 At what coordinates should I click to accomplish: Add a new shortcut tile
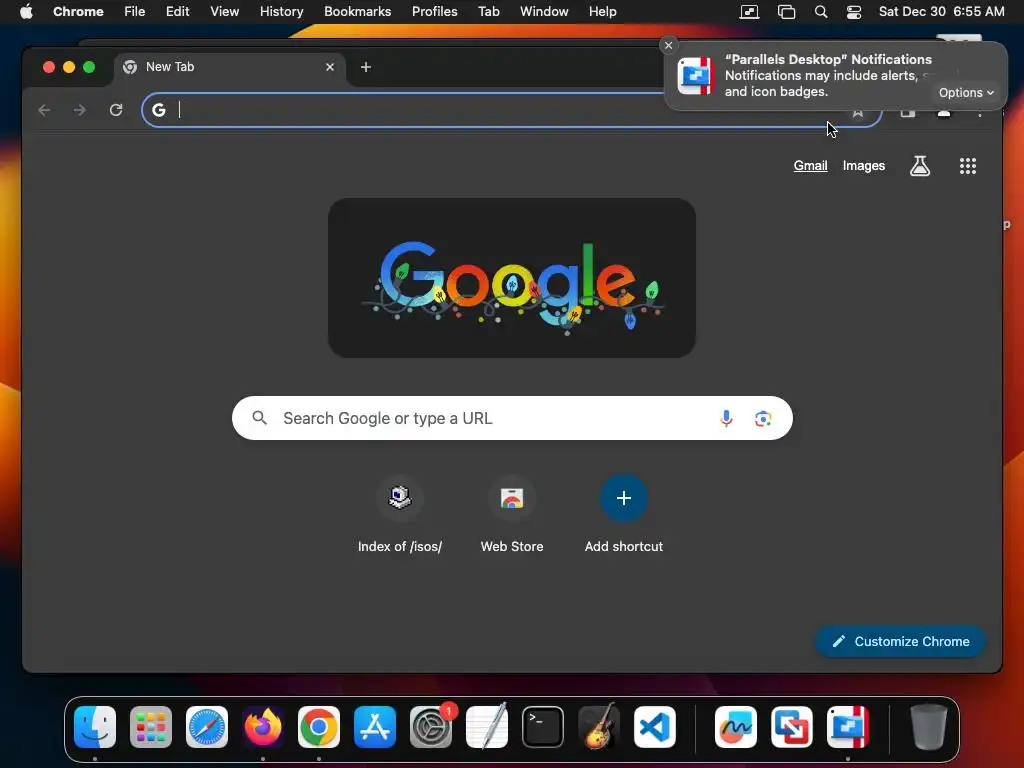pyautogui.click(x=624, y=516)
